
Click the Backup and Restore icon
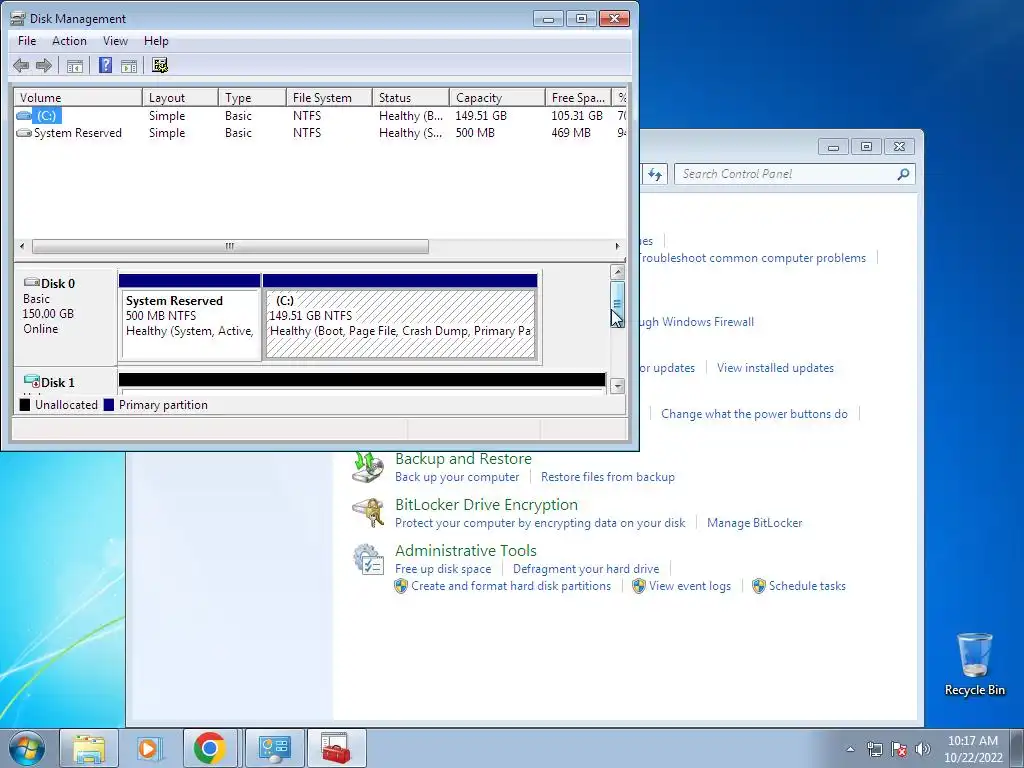(x=368, y=467)
